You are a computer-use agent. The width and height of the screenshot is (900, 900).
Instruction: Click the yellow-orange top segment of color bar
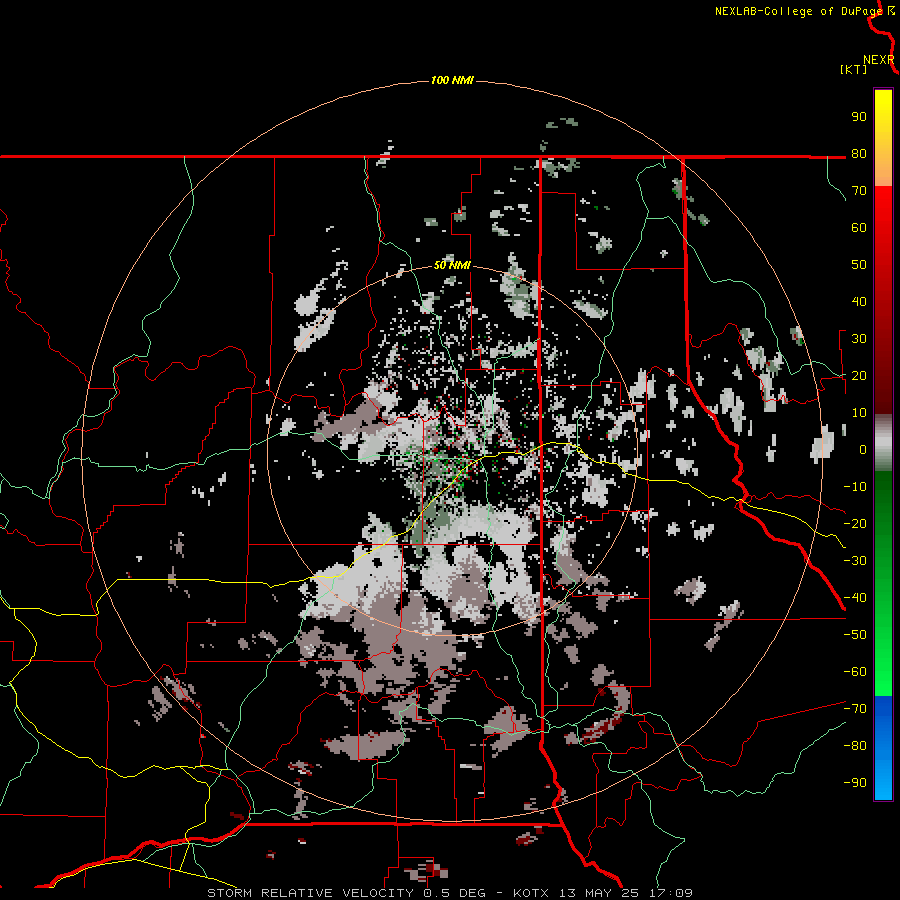coord(883,138)
